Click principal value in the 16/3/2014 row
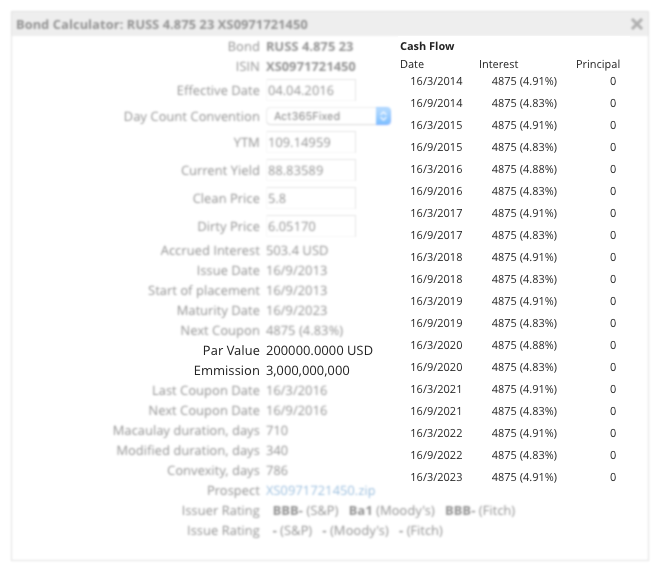660x572 pixels. pyautogui.click(x=613, y=81)
